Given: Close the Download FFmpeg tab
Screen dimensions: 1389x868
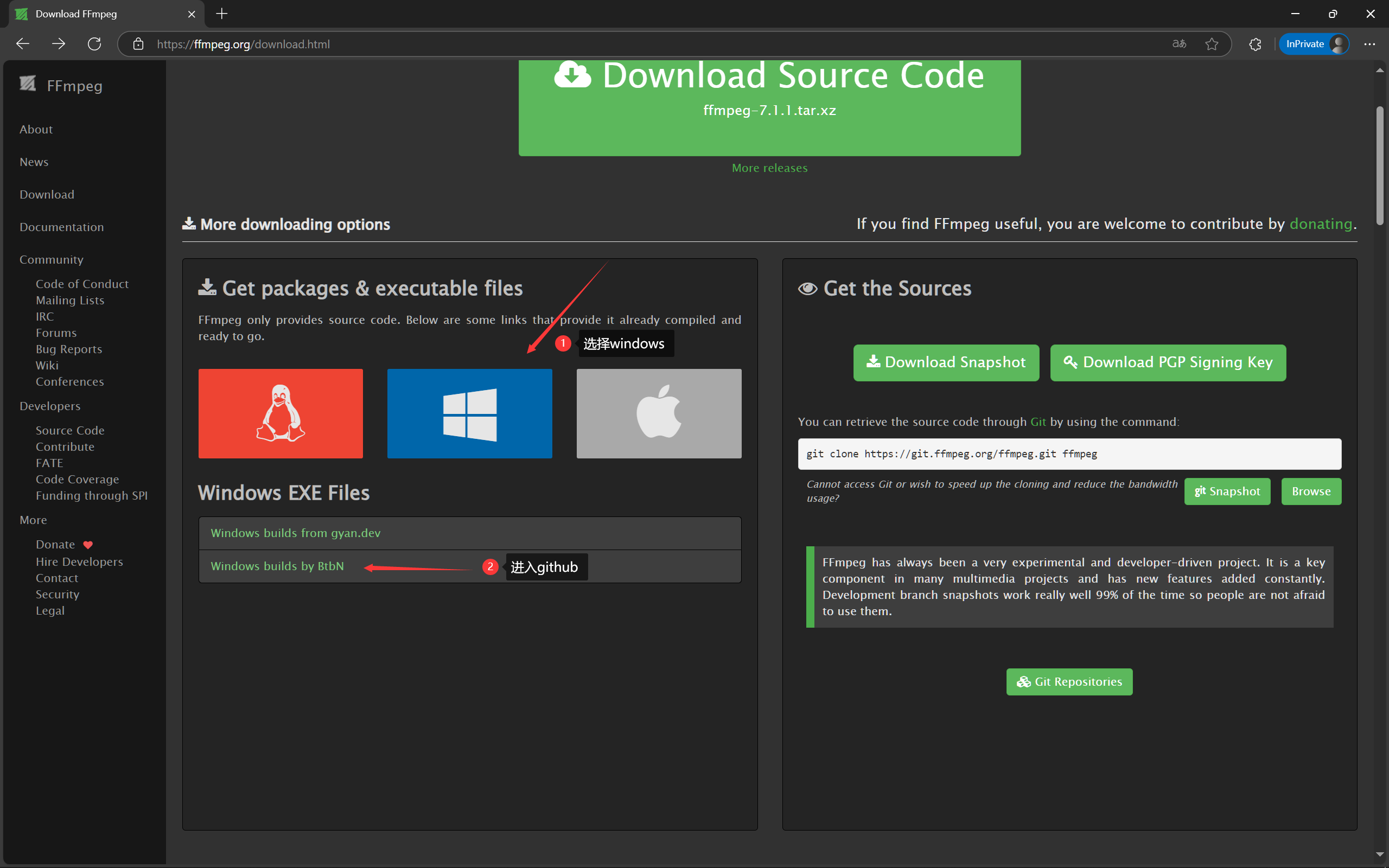Looking at the screenshot, I should (192, 14).
